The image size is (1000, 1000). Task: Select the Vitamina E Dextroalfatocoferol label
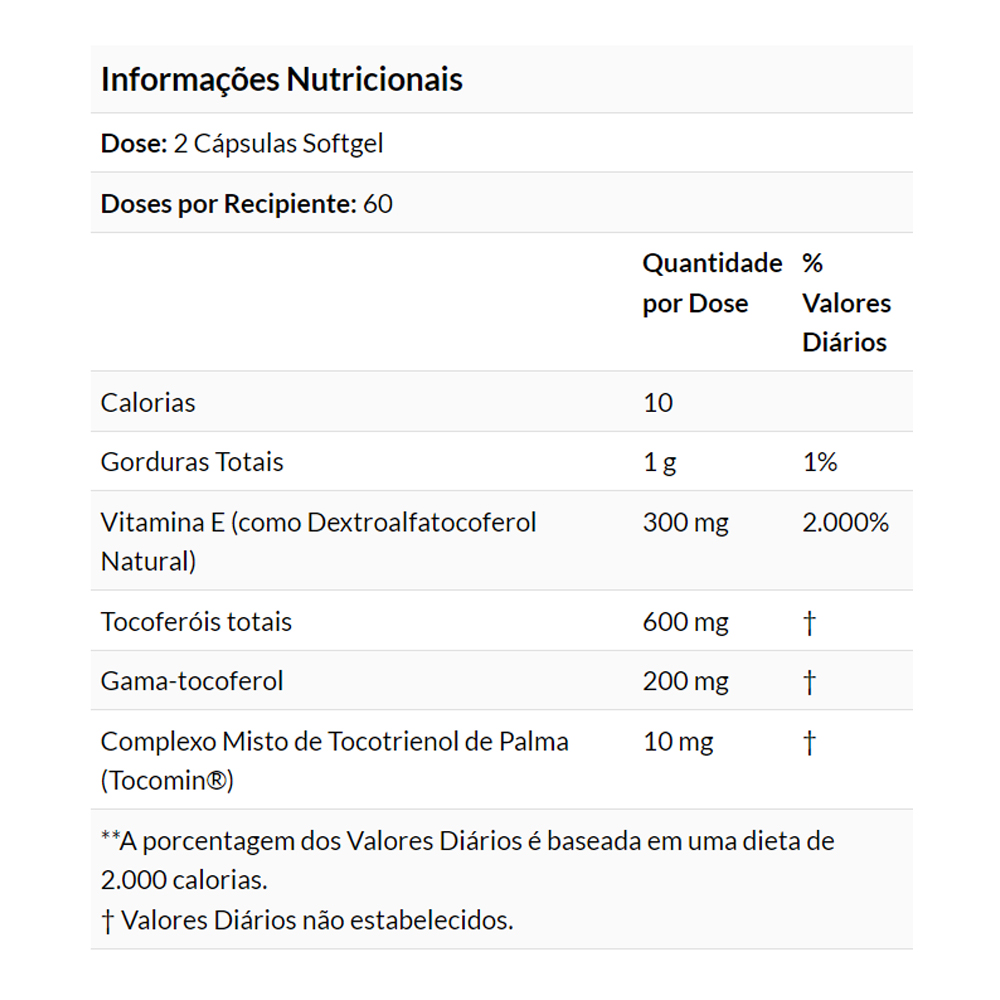click(318, 541)
